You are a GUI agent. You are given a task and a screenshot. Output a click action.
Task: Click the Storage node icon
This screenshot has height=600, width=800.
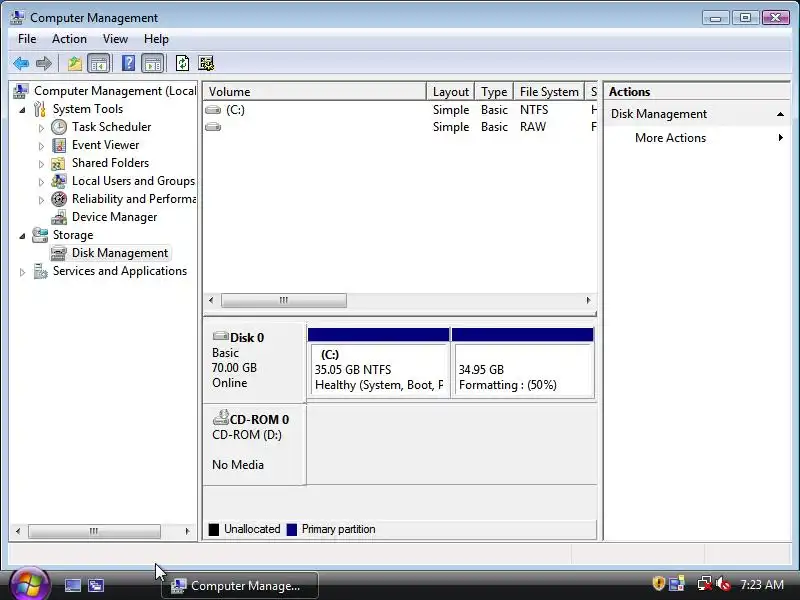click(x=40, y=235)
